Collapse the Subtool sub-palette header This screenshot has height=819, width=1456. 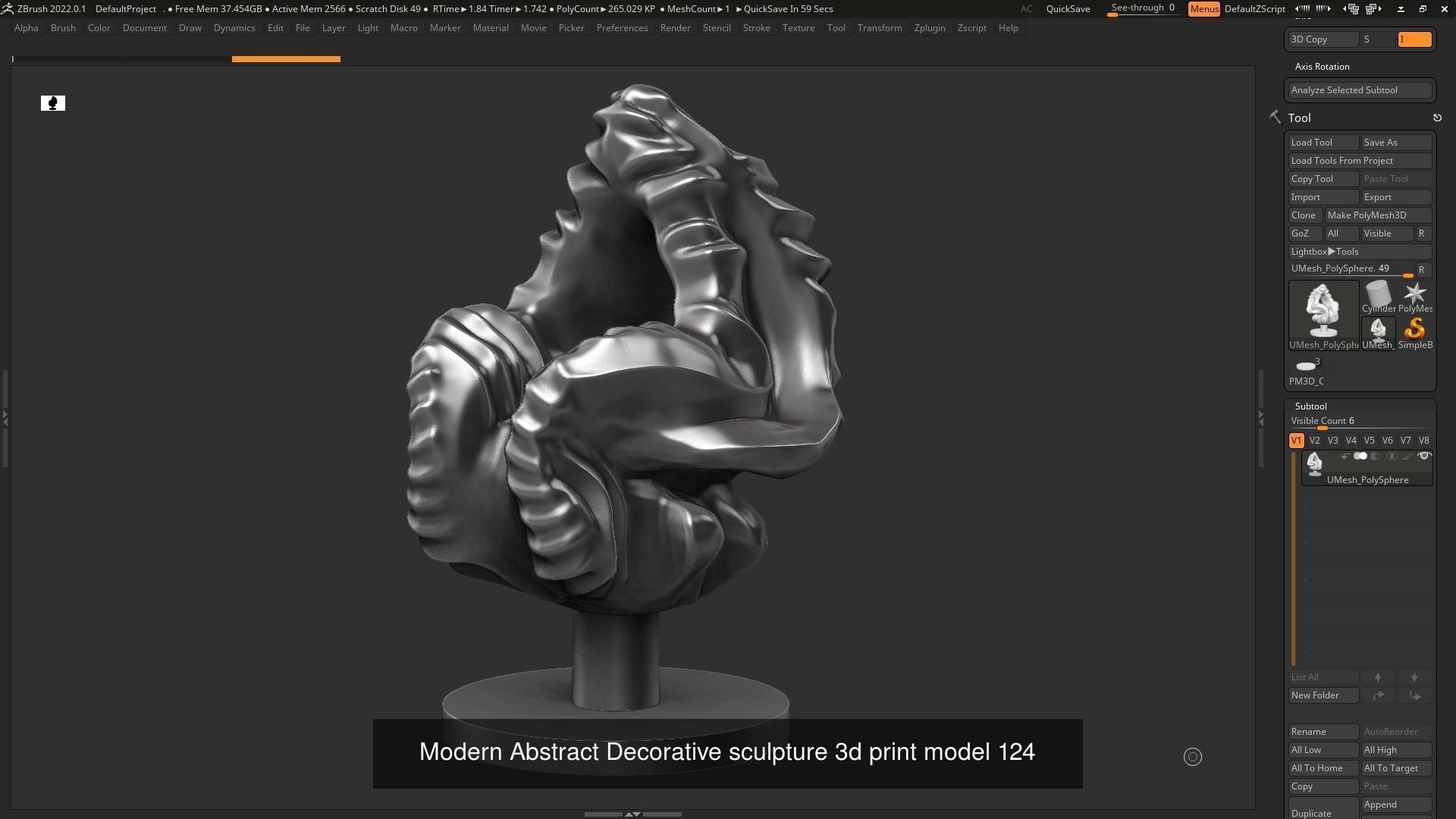click(x=1310, y=406)
